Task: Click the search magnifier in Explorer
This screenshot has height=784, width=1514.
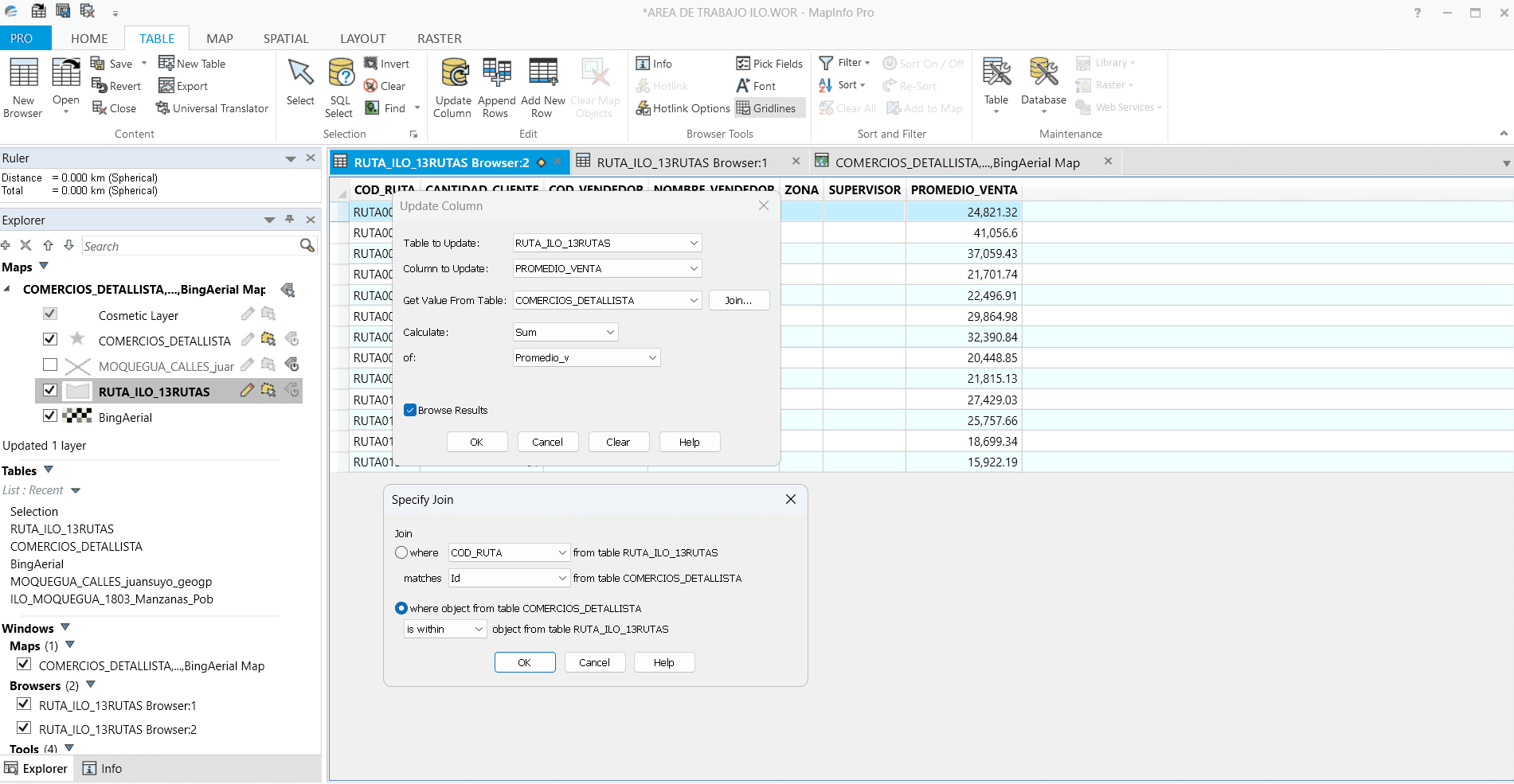Action: pyautogui.click(x=307, y=246)
